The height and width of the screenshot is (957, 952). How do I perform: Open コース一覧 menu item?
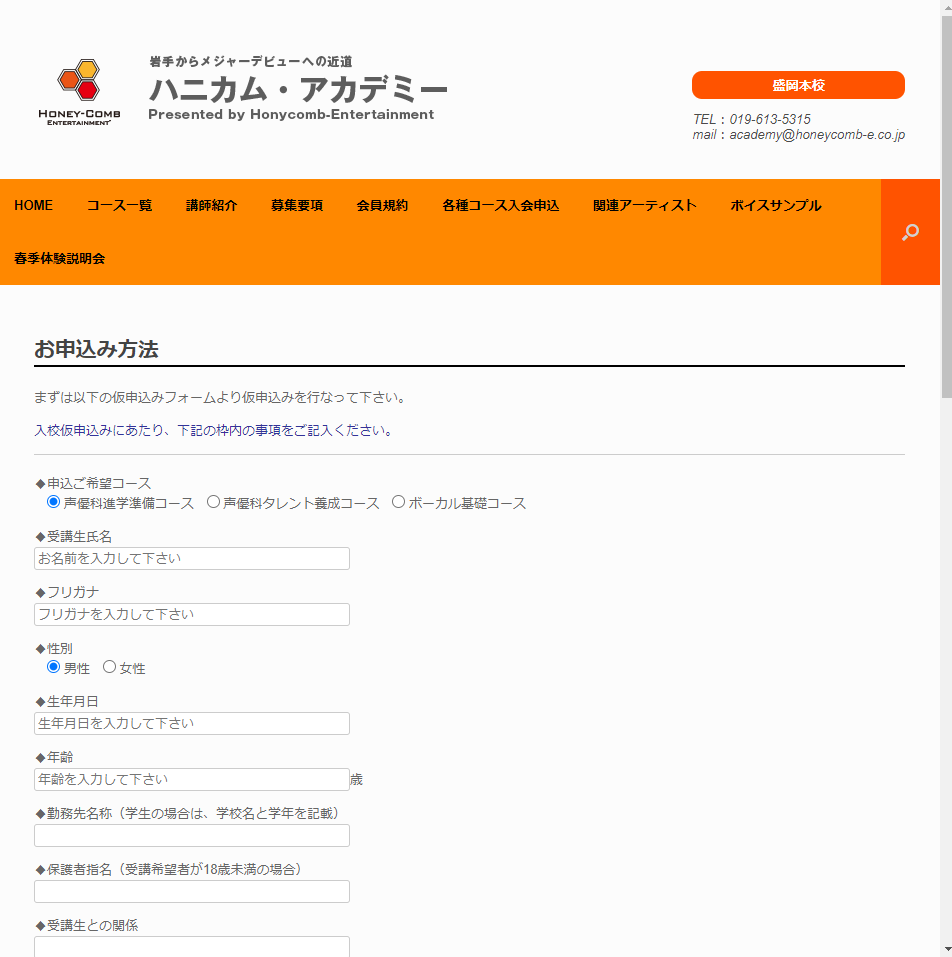(120, 206)
